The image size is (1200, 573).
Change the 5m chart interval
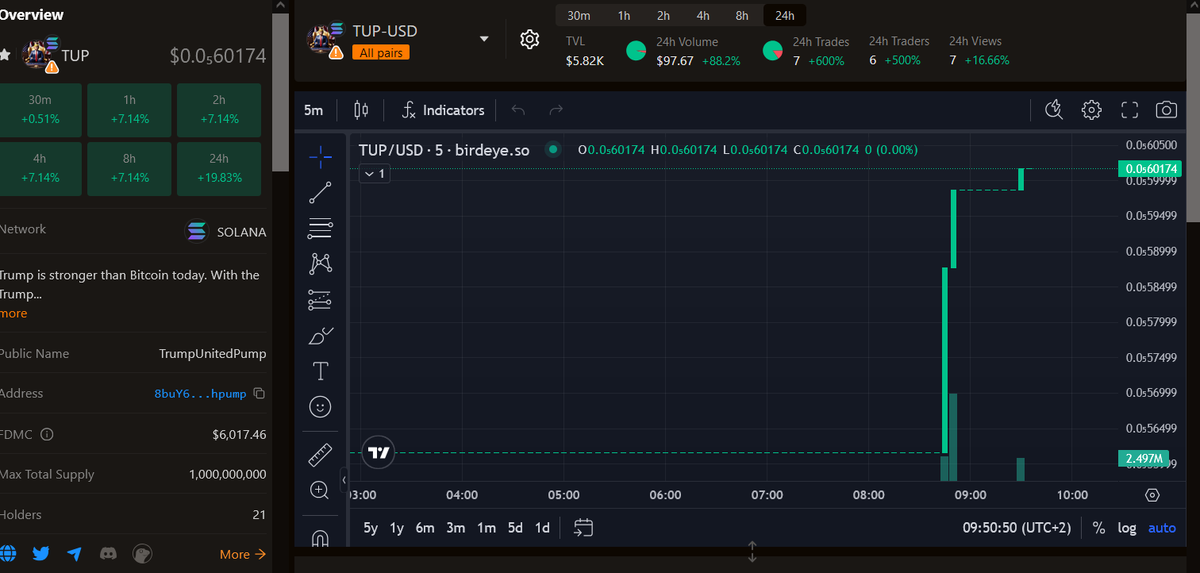314,110
